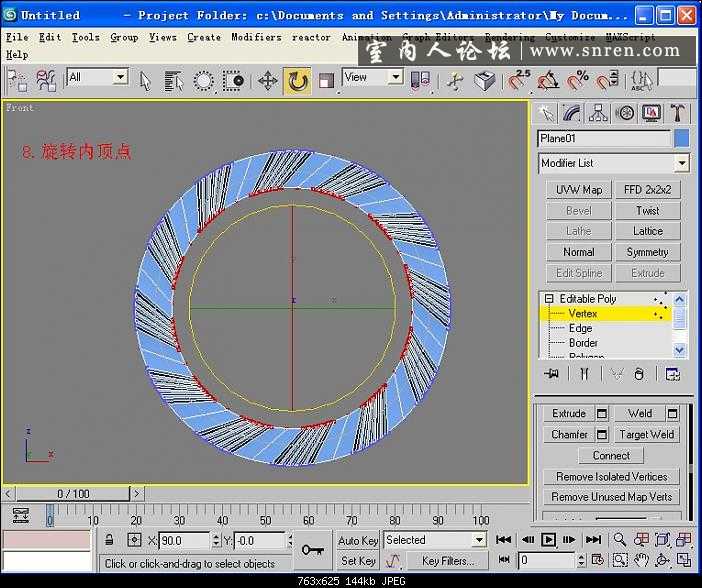Click the Set Keys key icon
702x588 pixels.
tap(312, 549)
